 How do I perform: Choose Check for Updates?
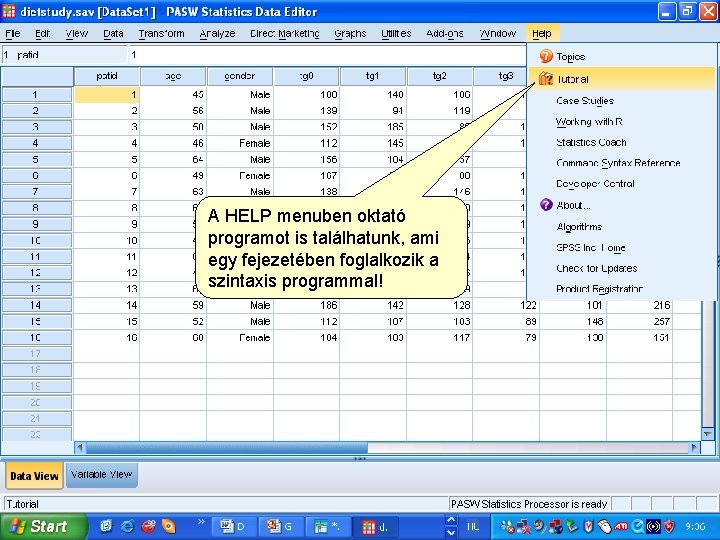pos(596,268)
